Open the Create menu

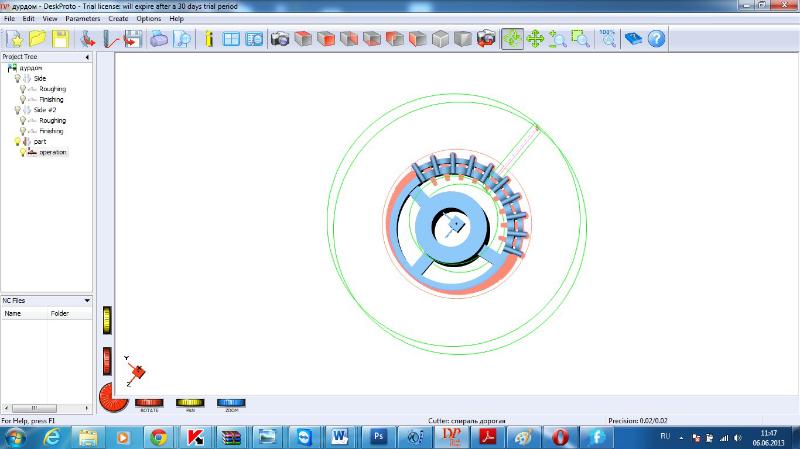118,19
